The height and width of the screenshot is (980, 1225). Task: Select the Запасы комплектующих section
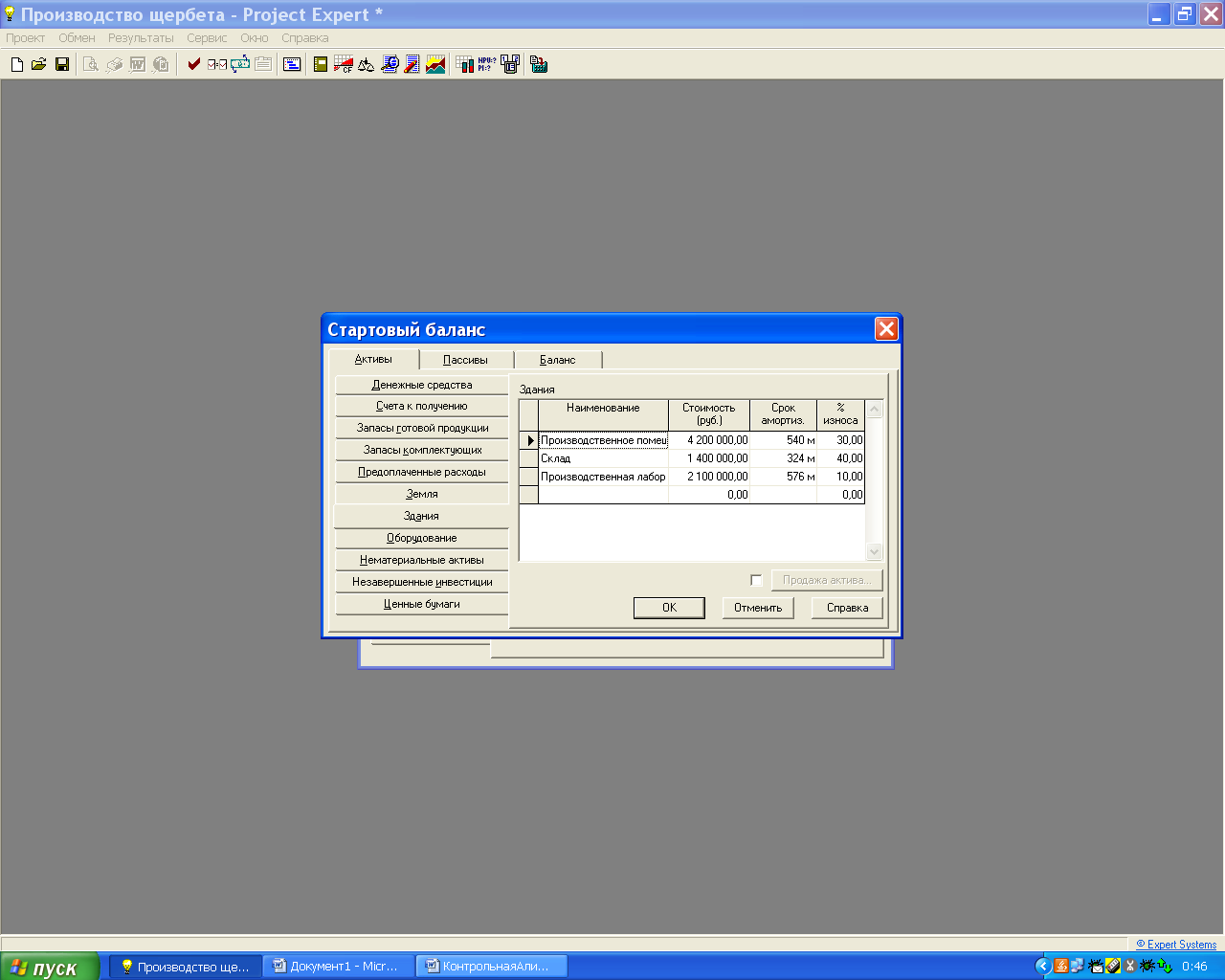click(x=422, y=450)
